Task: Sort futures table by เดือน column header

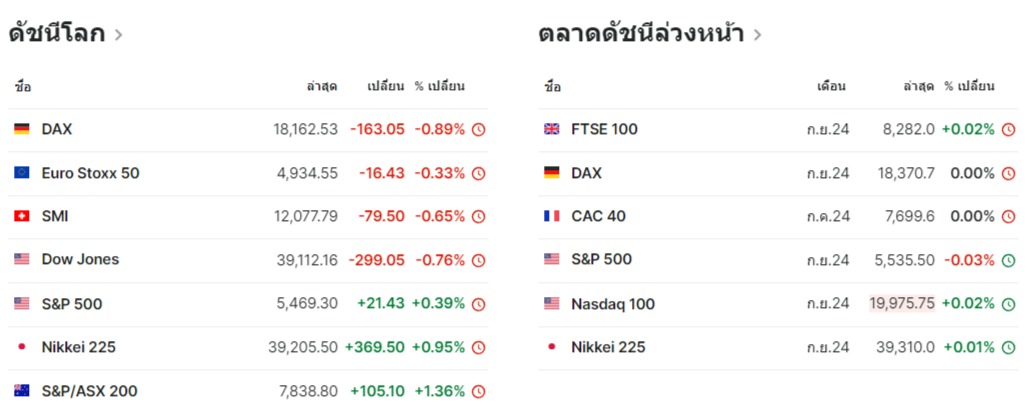Action: click(831, 86)
